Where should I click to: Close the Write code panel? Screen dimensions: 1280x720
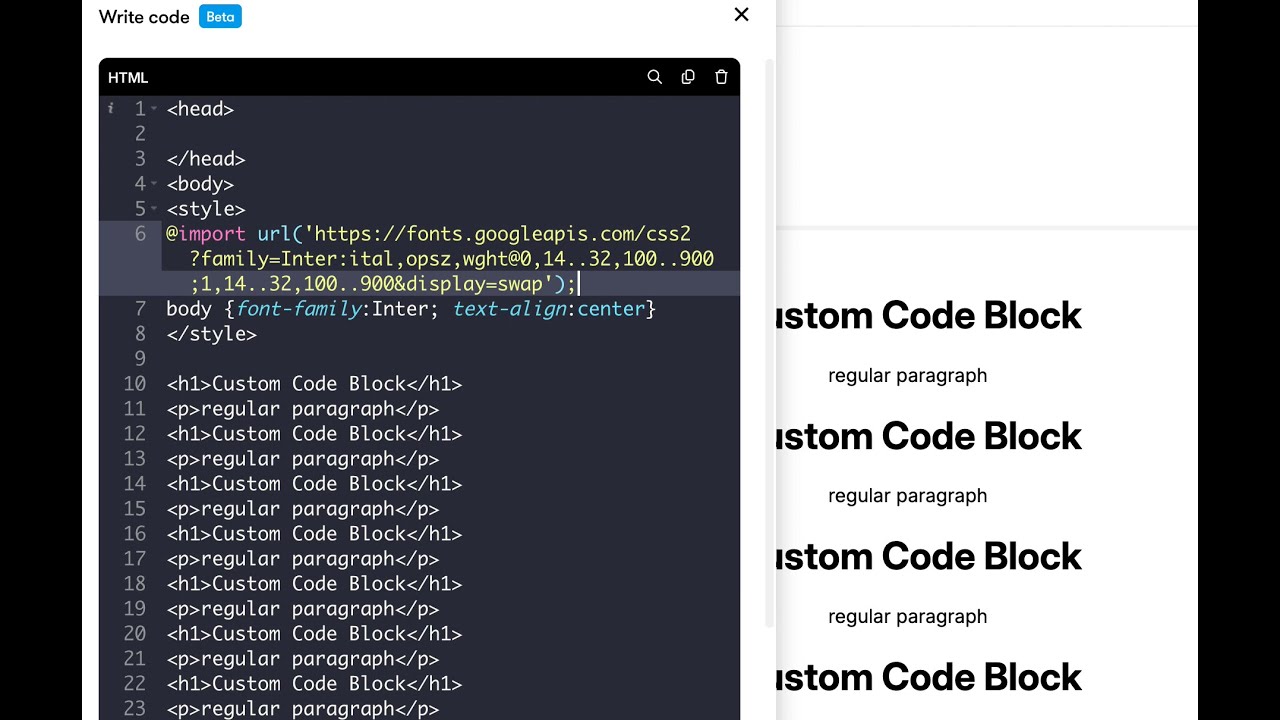(741, 15)
